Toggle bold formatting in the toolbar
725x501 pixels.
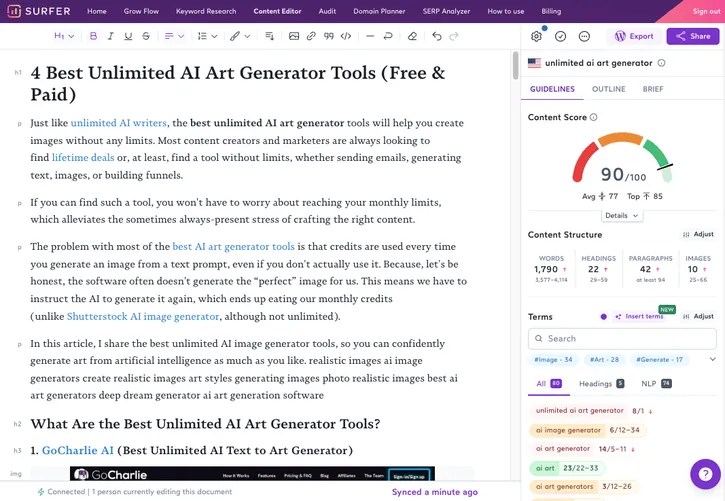93,36
